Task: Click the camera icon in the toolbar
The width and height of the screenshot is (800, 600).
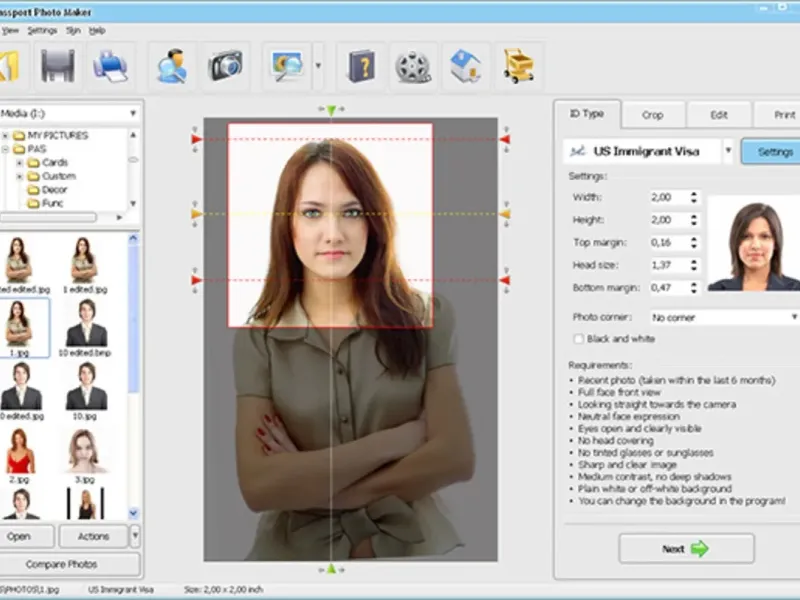Action: [226, 66]
